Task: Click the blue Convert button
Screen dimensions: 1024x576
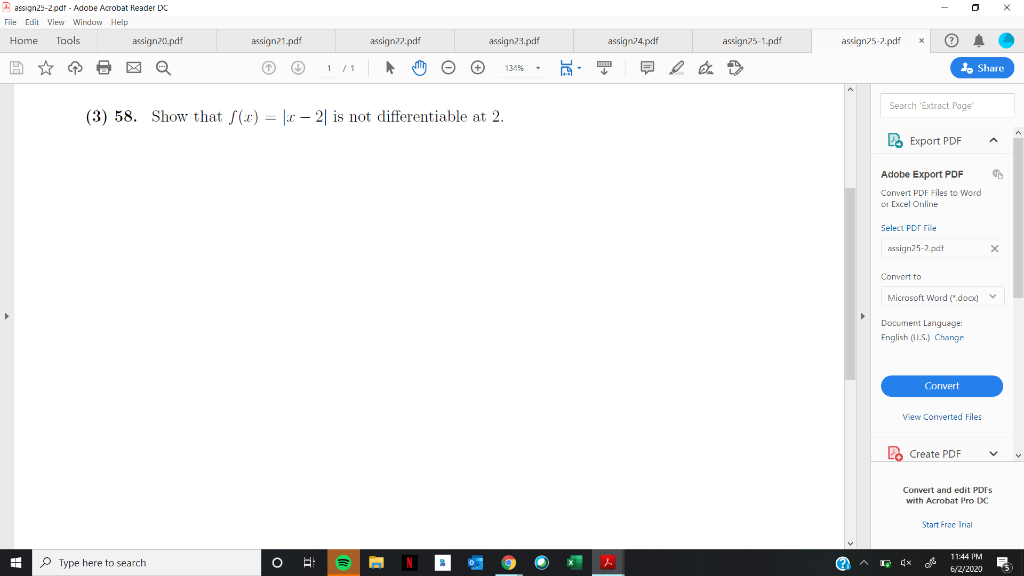Action: coord(941,386)
